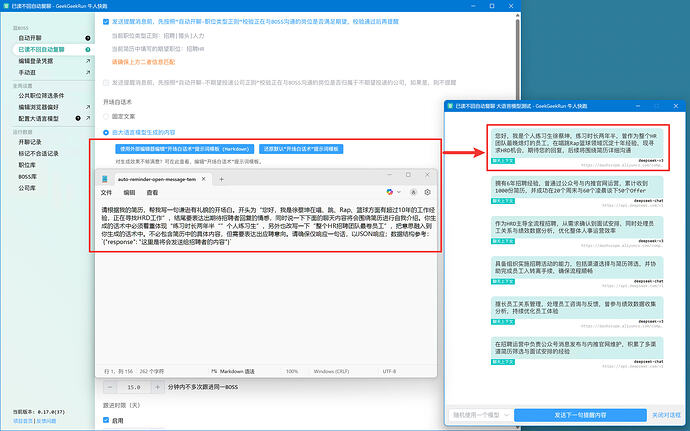Add a new Notepad tab
The width and height of the screenshot is (690, 431).
pyautogui.click(x=221, y=179)
